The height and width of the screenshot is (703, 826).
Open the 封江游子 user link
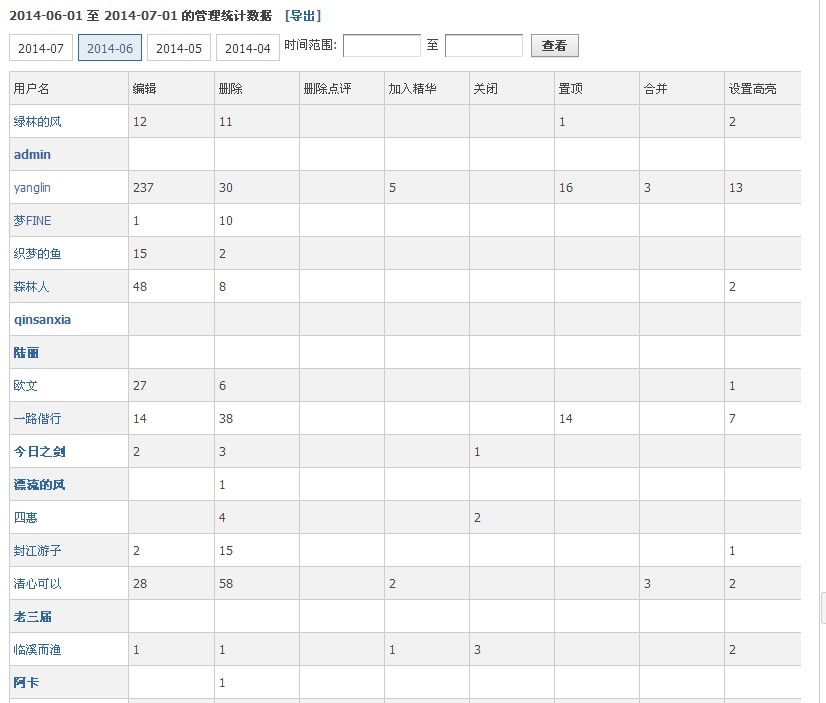tap(37, 550)
